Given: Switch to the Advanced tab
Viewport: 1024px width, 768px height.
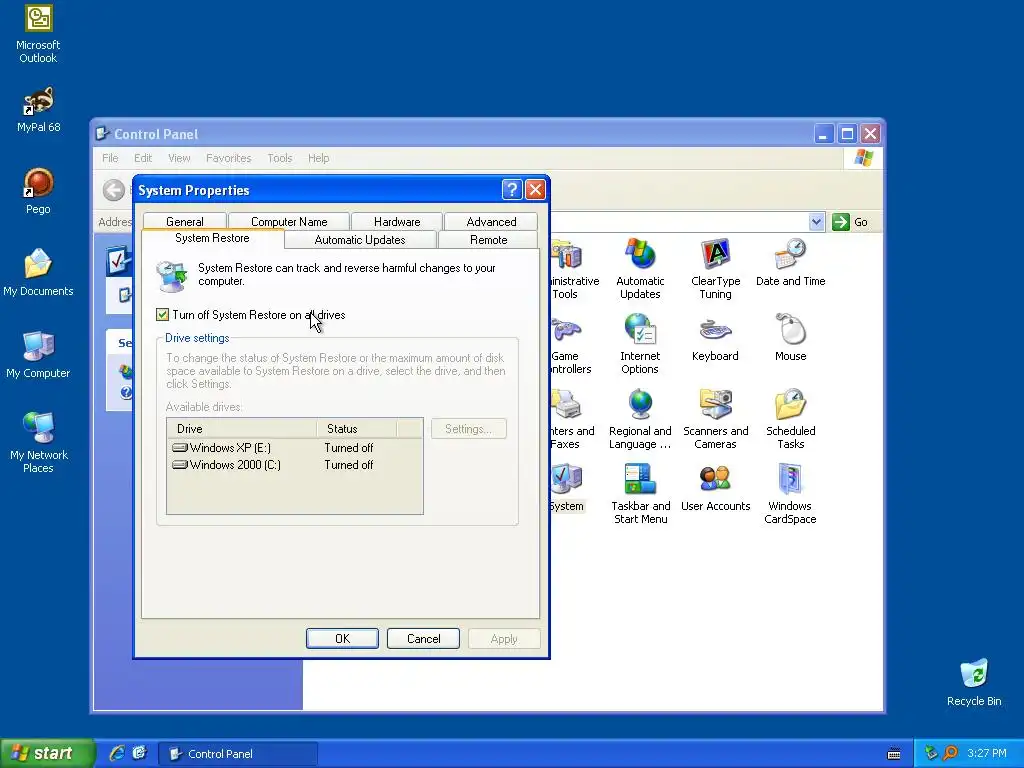Looking at the screenshot, I should (491, 221).
